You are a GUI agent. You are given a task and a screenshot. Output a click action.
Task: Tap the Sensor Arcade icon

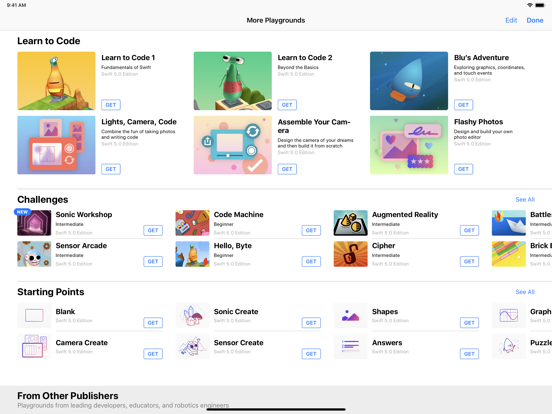(34, 254)
